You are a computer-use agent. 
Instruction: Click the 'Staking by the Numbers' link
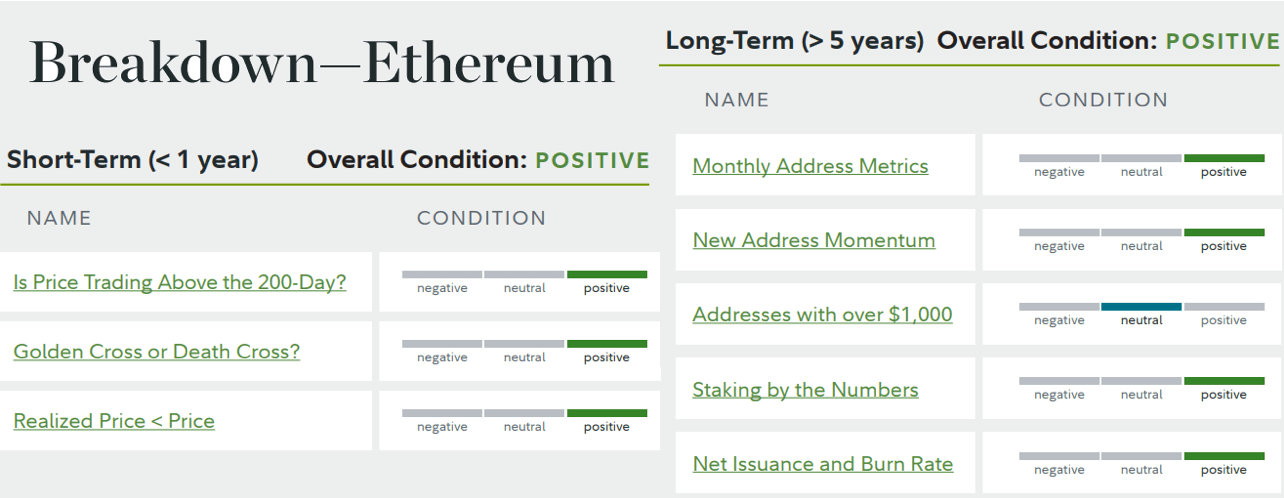tap(805, 390)
